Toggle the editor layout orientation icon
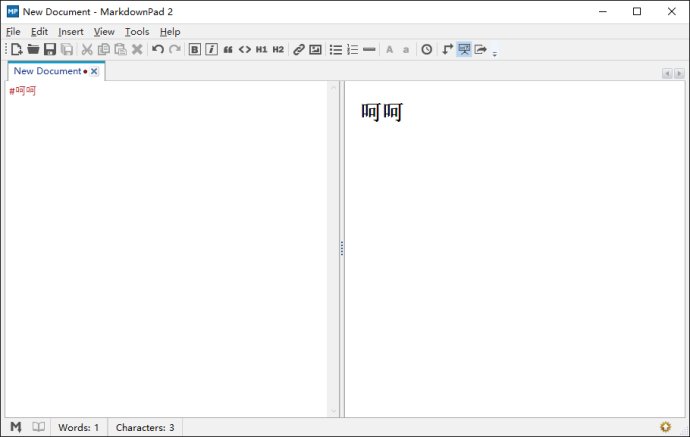 pyautogui.click(x=448, y=49)
